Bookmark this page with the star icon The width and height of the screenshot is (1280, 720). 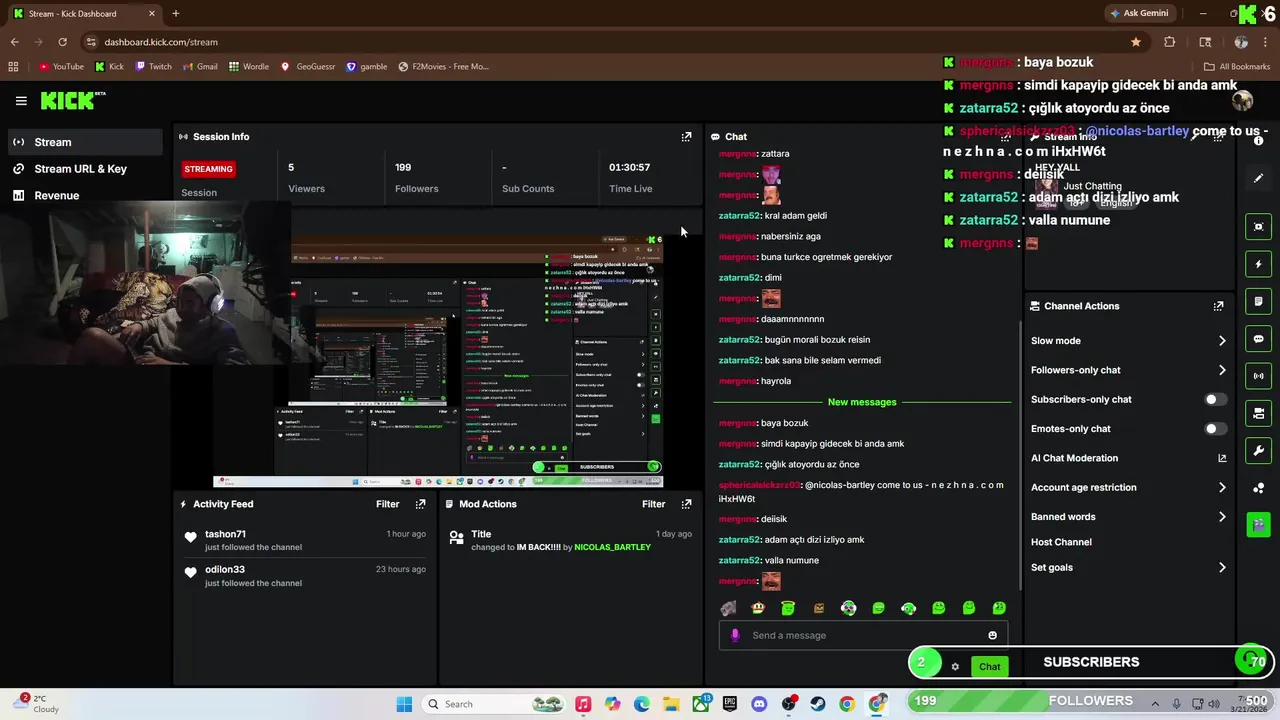point(1136,42)
